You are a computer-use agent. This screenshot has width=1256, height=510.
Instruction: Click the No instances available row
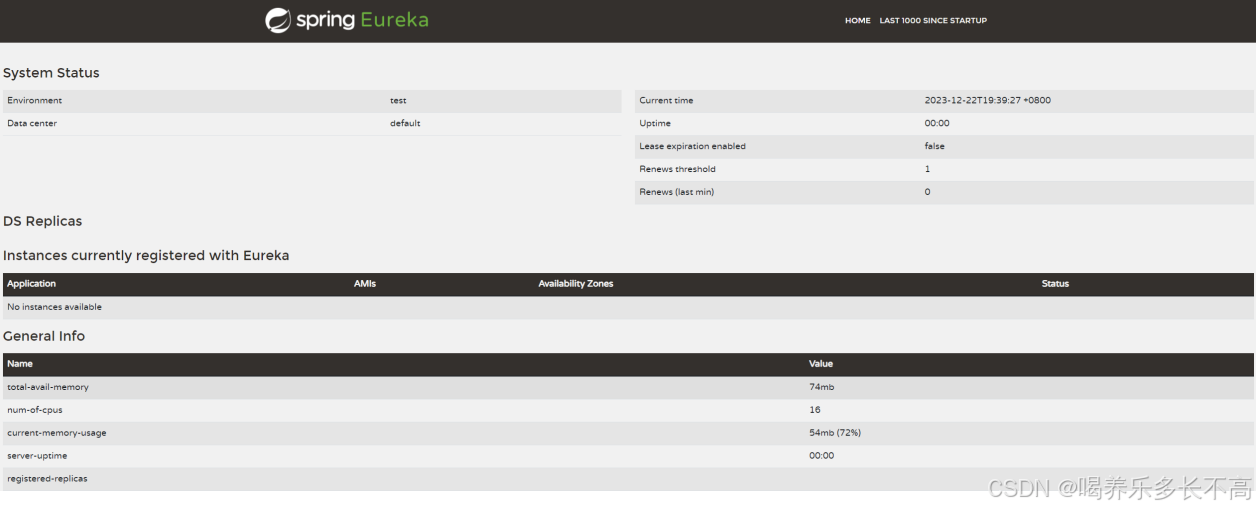click(x=628, y=307)
